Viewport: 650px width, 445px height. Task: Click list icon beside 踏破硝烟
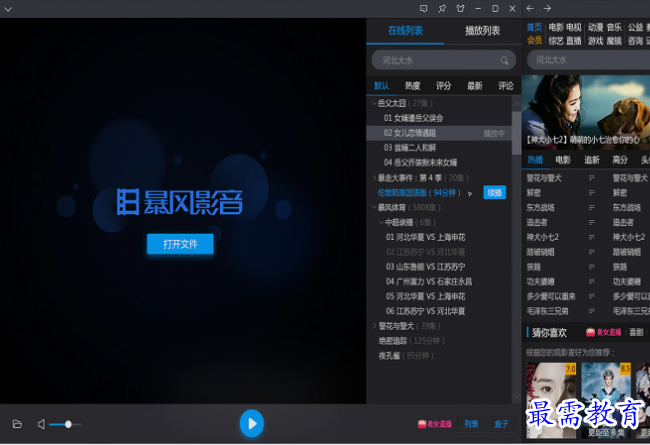[x=592, y=252]
